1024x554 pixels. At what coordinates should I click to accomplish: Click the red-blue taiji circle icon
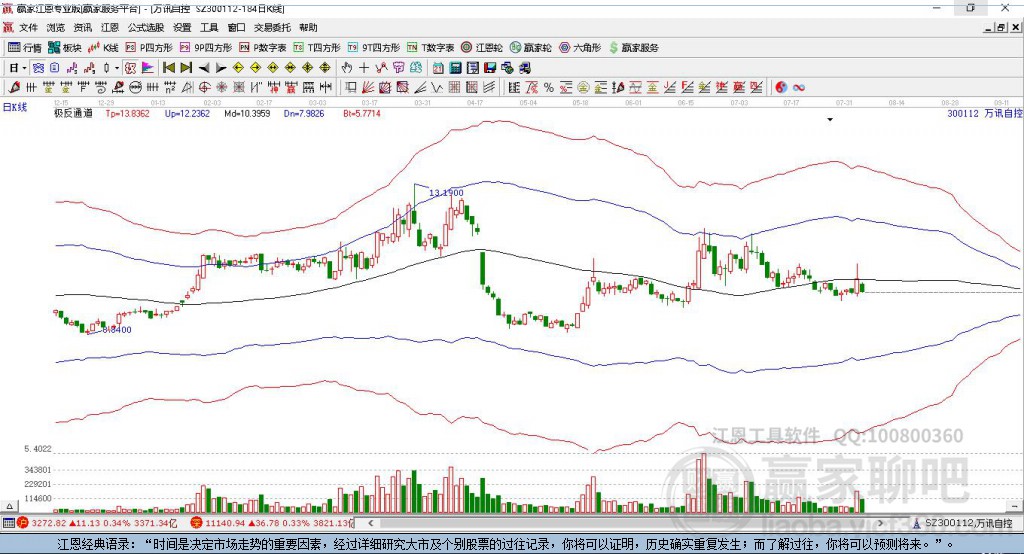click(x=781, y=88)
